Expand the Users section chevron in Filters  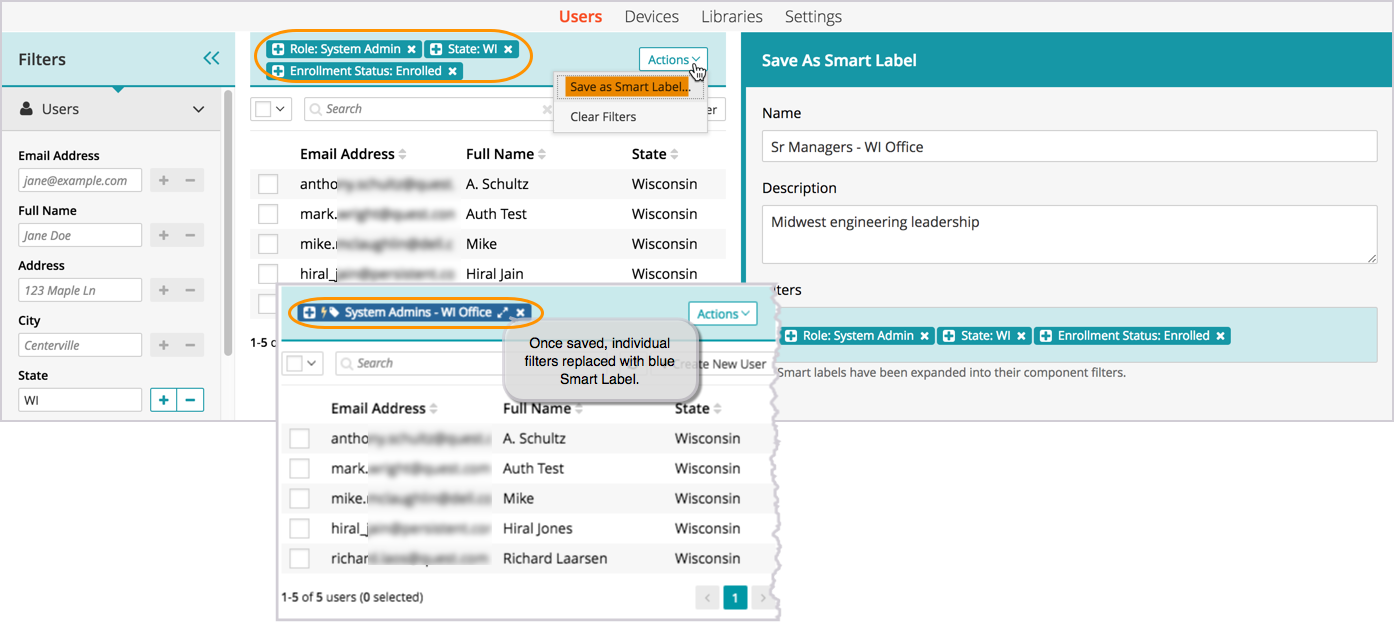coord(198,110)
